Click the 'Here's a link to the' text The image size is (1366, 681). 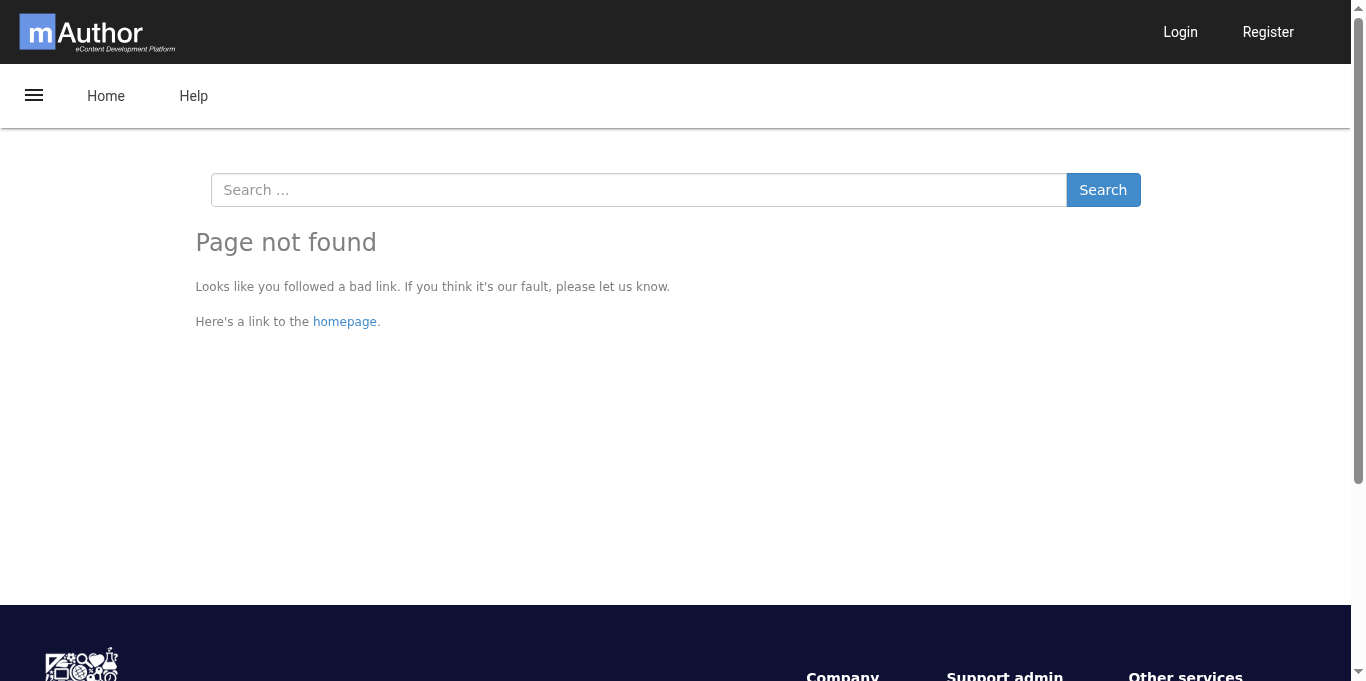(252, 322)
